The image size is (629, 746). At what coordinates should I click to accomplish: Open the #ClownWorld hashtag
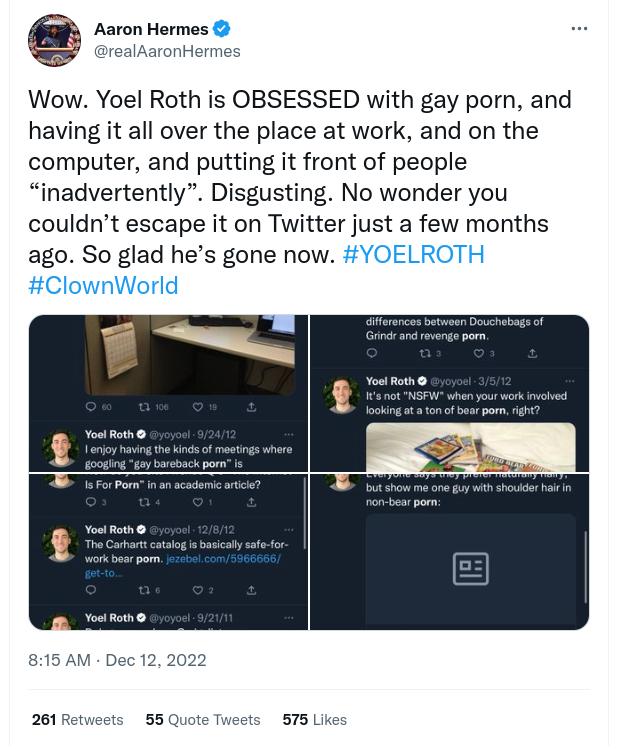coord(104,285)
